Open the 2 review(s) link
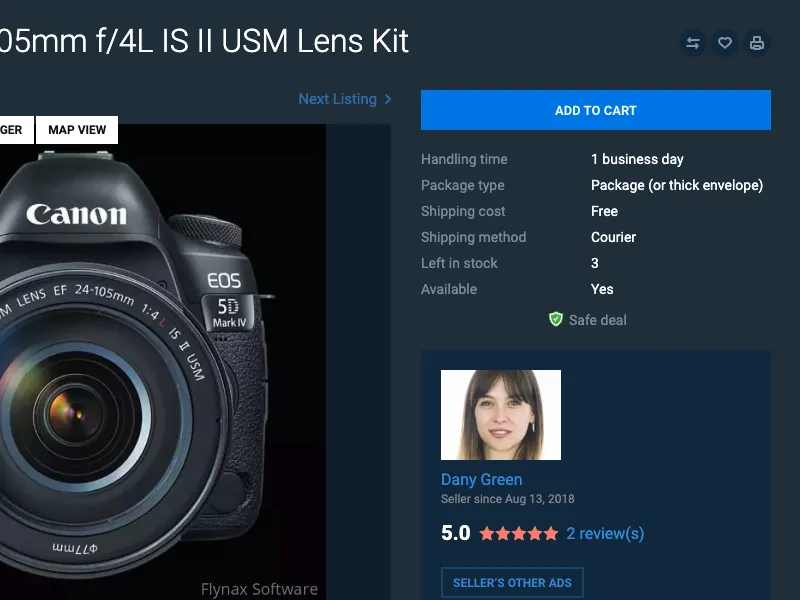800x600 pixels. coord(605,533)
